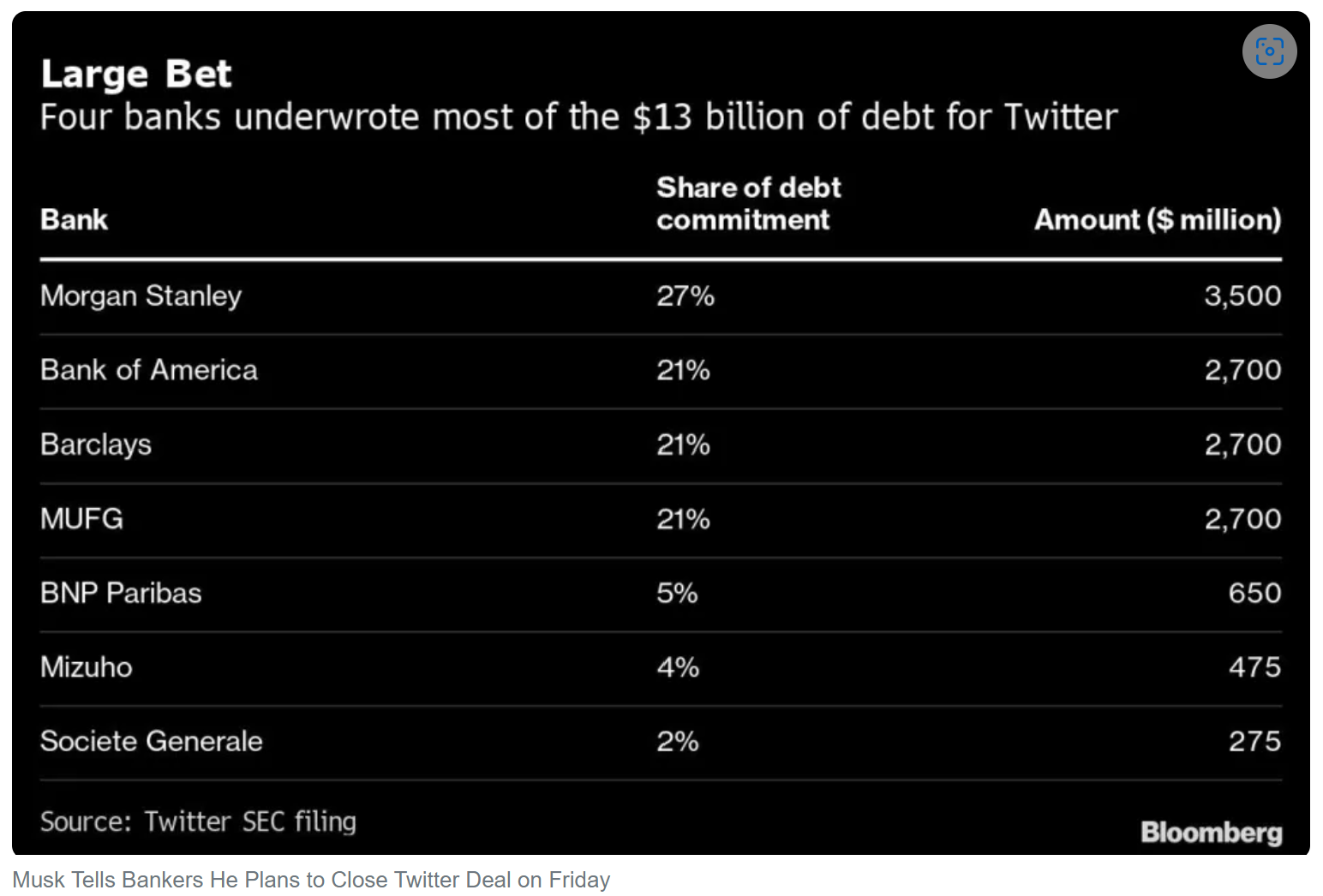Select the Morgan Stanley row name
1323x896 pixels.
(141, 296)
